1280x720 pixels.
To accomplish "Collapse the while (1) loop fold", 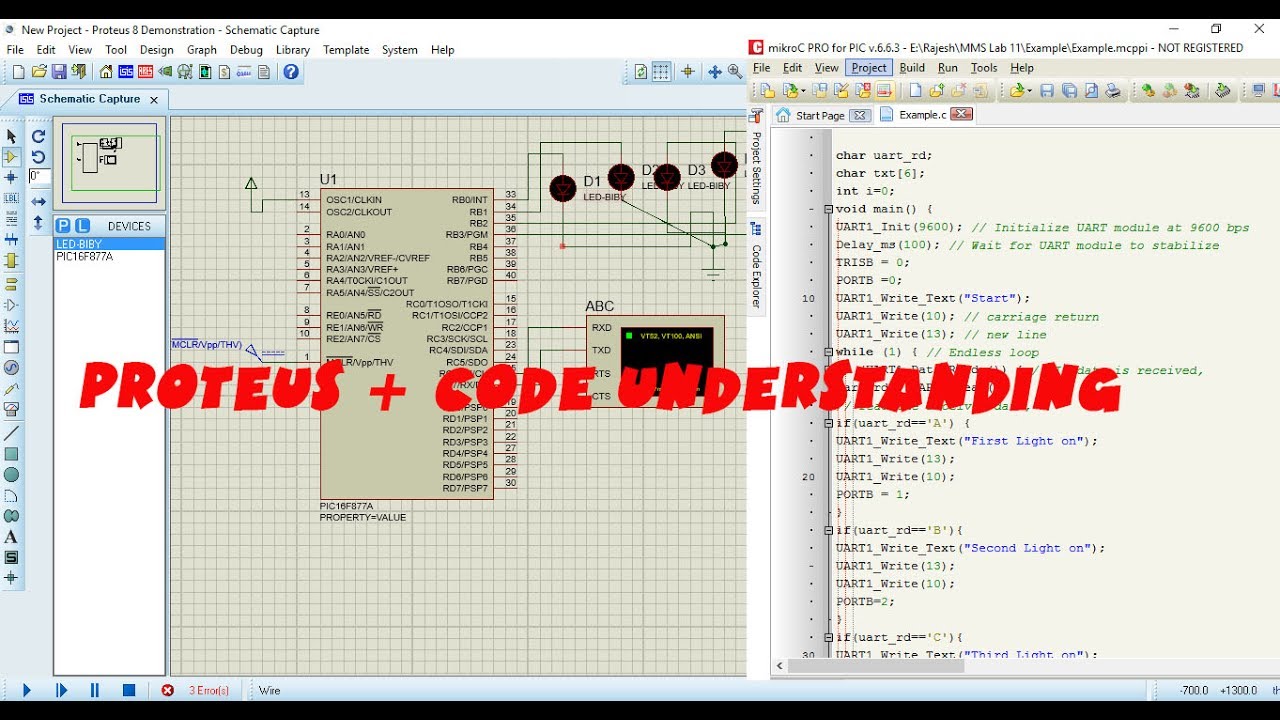I will coord(828,352).
